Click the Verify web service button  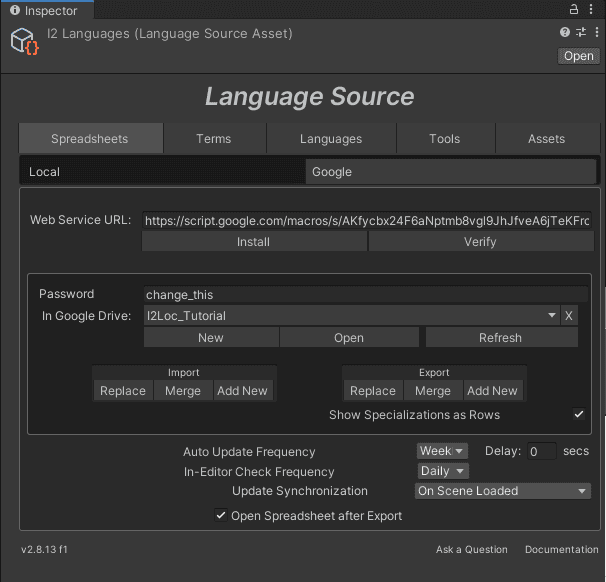[x=481, y=242]
